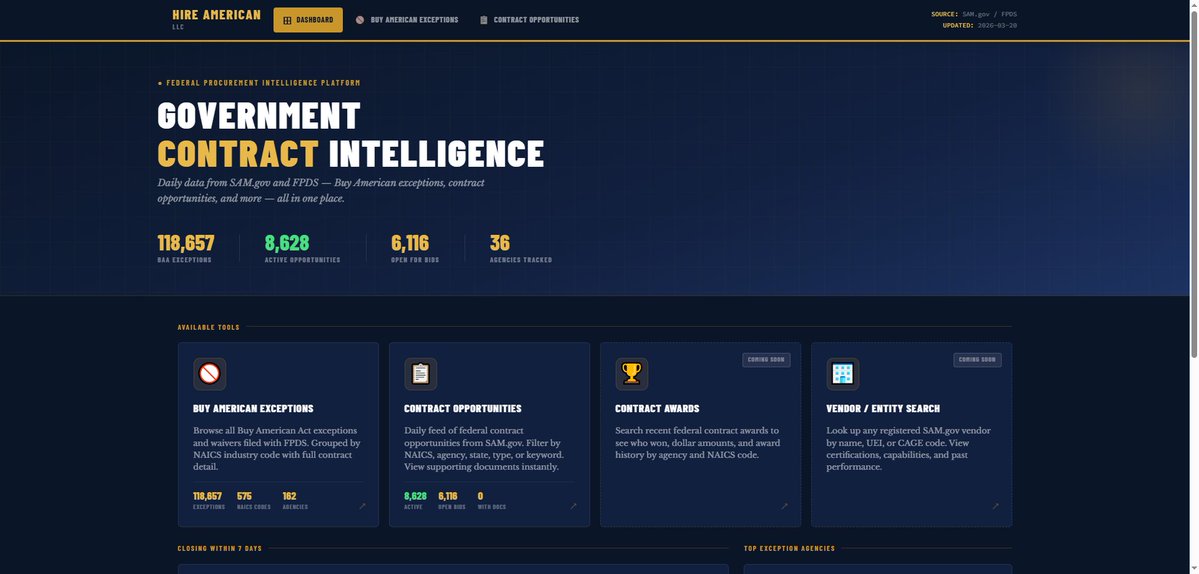Click the Updated date text

980,25
